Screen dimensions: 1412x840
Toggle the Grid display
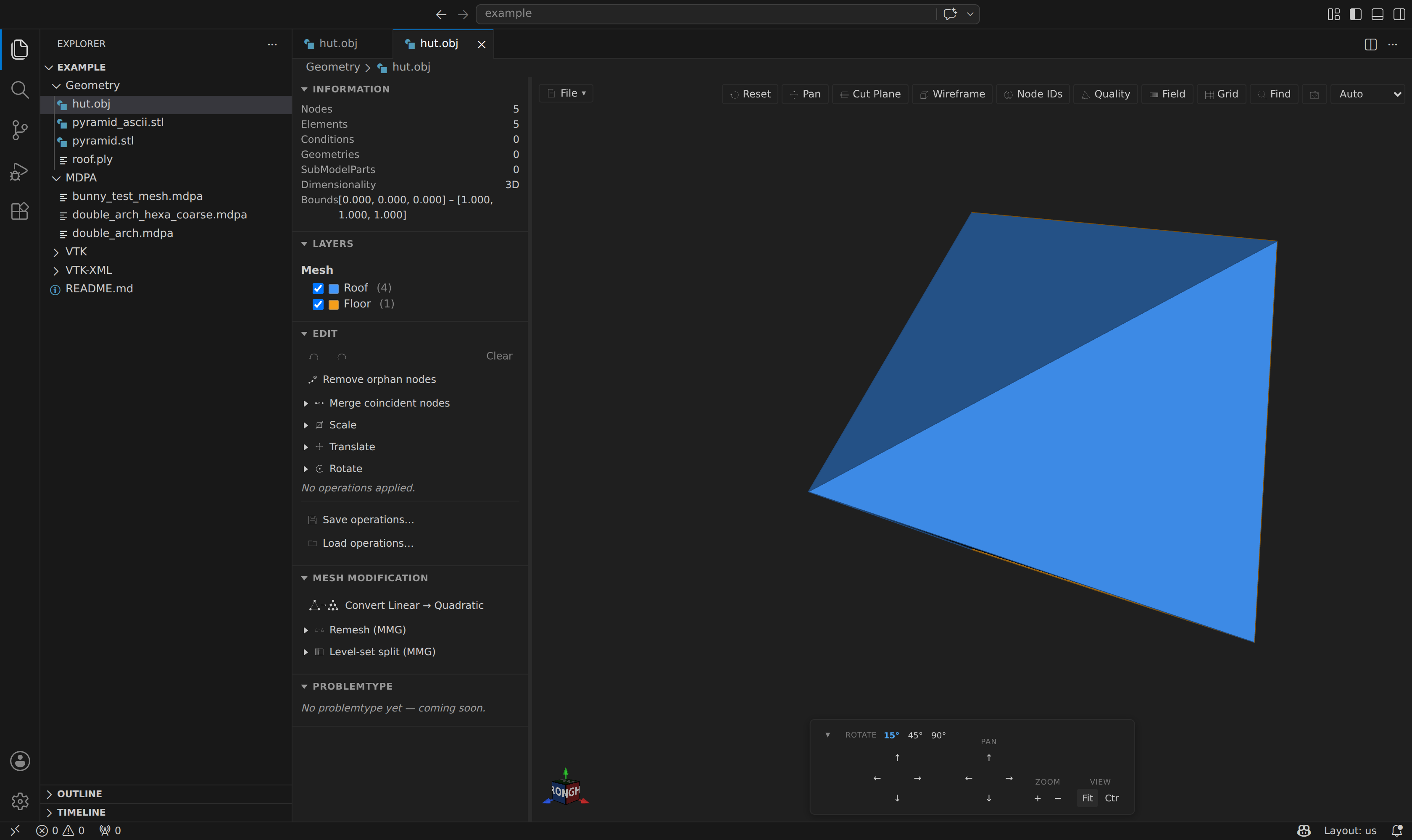1222,94
